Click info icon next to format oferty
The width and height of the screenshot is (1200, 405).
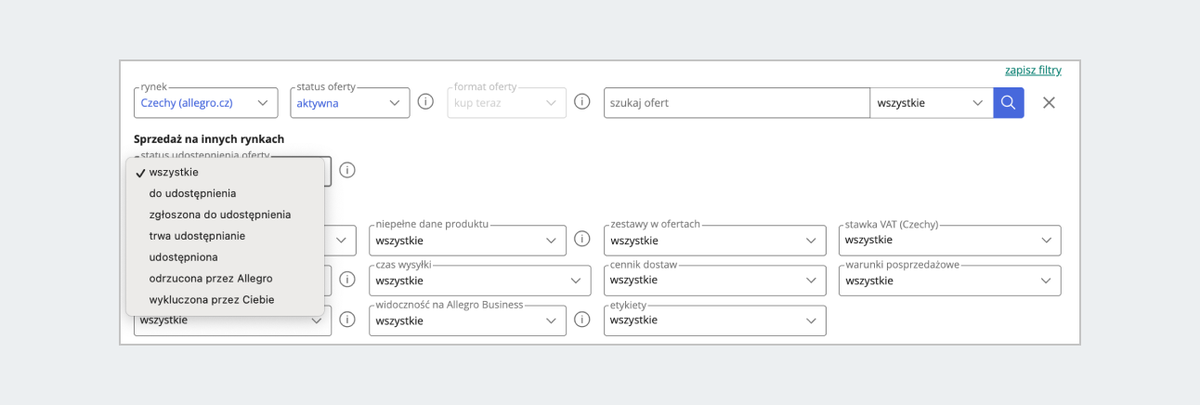[x=582, y=102]
